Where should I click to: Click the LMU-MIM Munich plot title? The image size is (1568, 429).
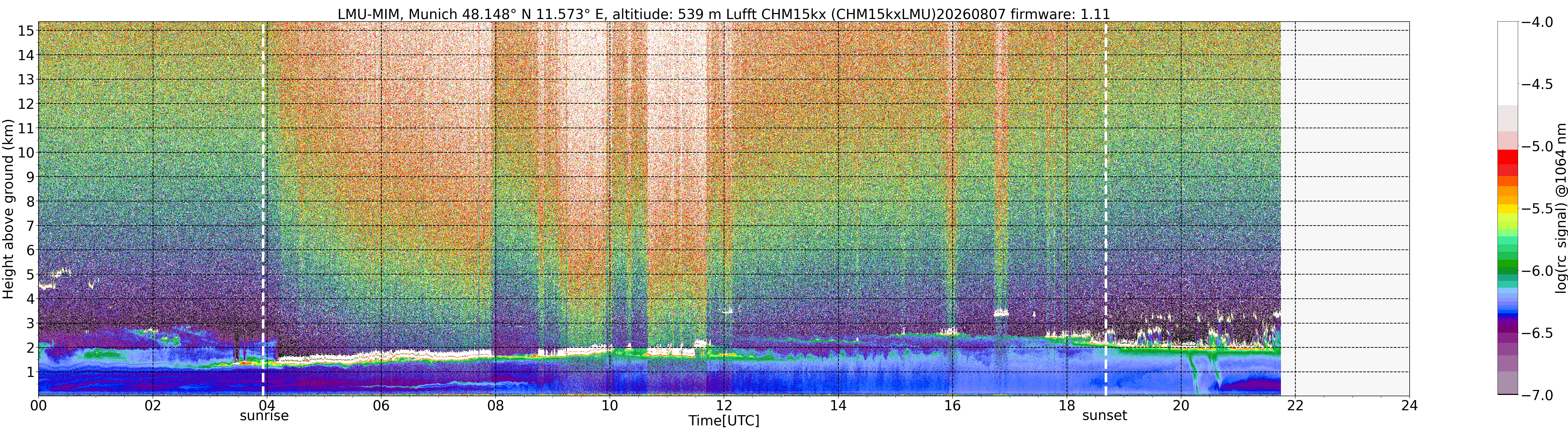tap(724, 14)
